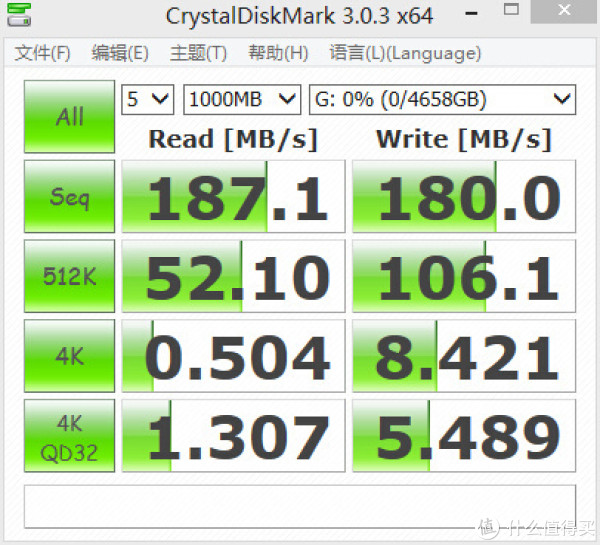This screenshot has width=600, height=545.
Task: Start the 4K QD32 benchmark test
Action: pyautogui.click(x=69, y=436)
